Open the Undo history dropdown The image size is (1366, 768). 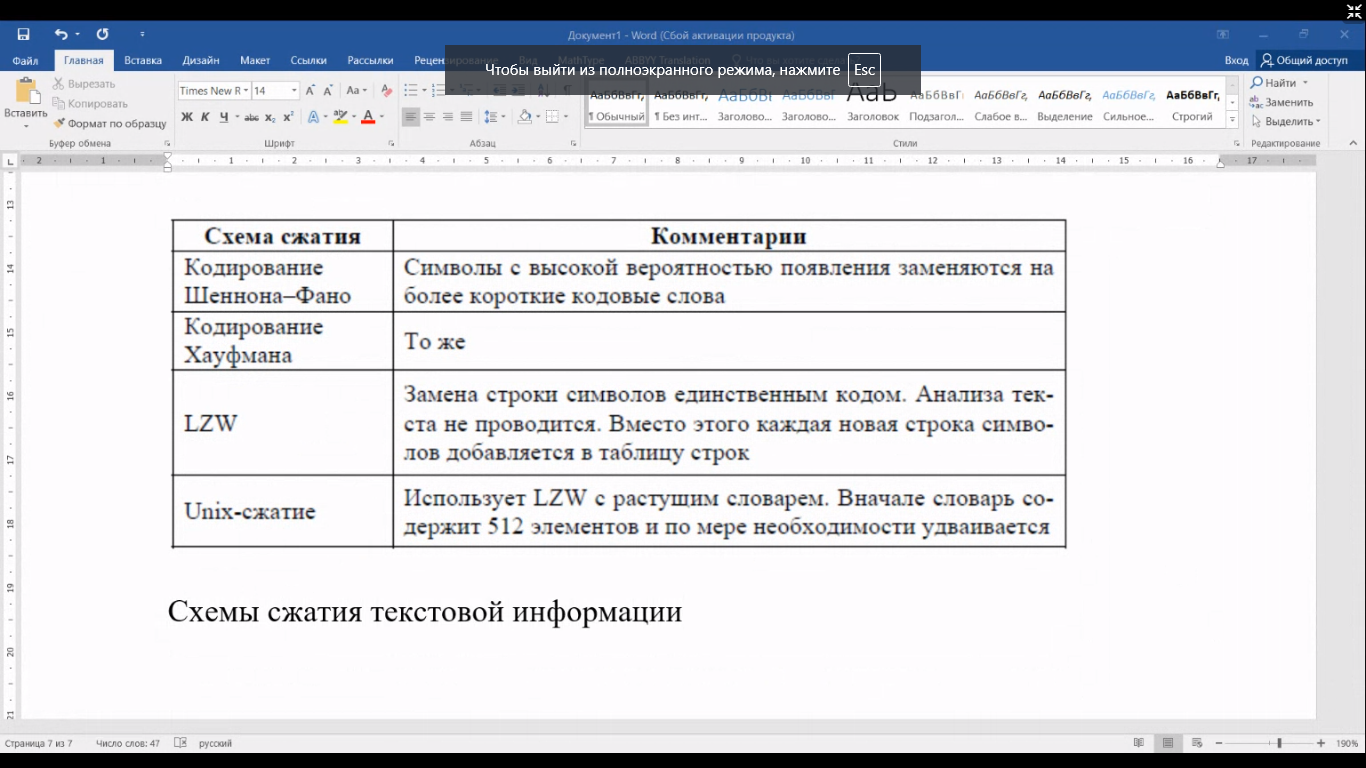(77, 35)
